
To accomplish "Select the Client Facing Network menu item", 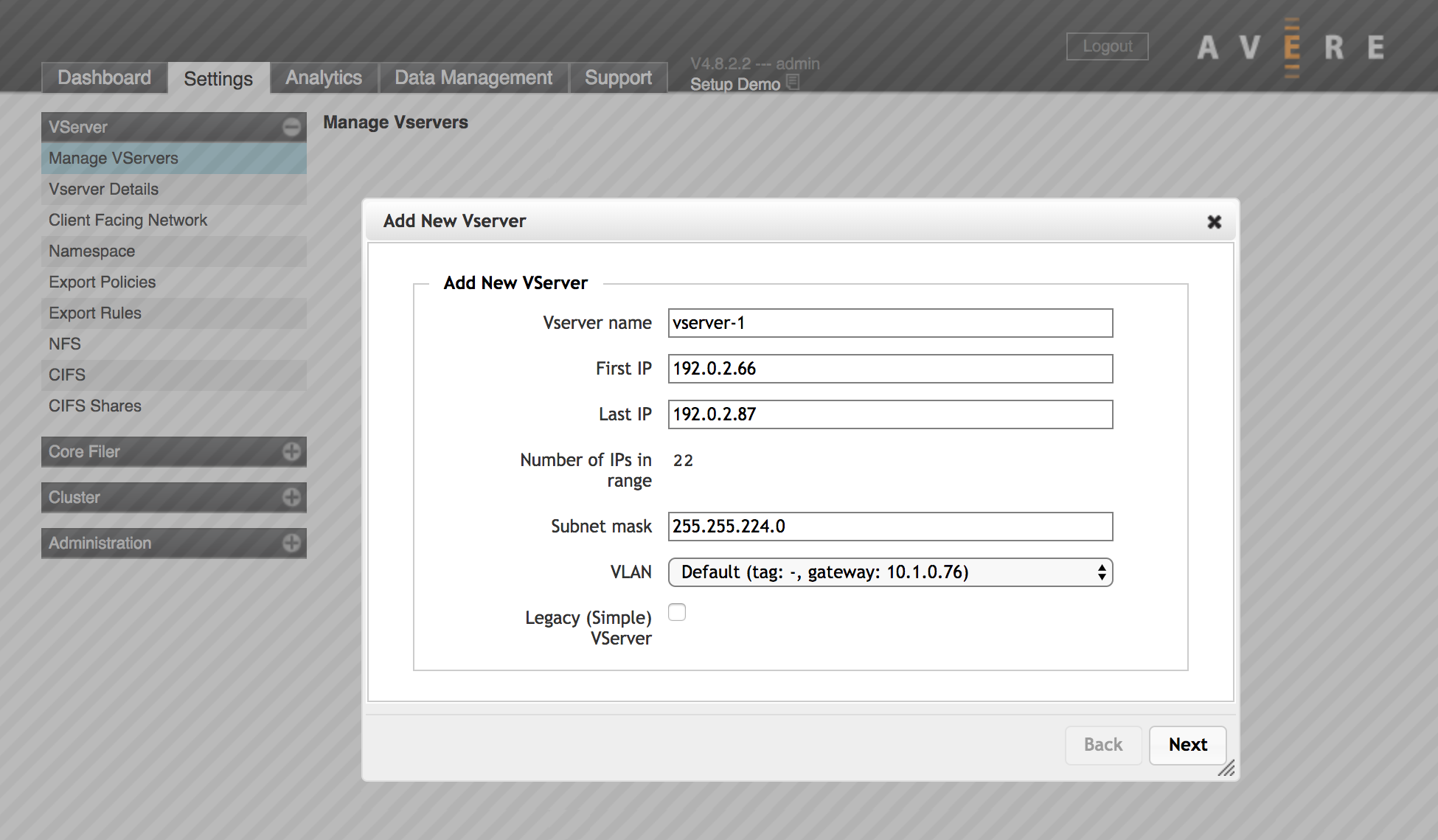I will click(127, 220).
